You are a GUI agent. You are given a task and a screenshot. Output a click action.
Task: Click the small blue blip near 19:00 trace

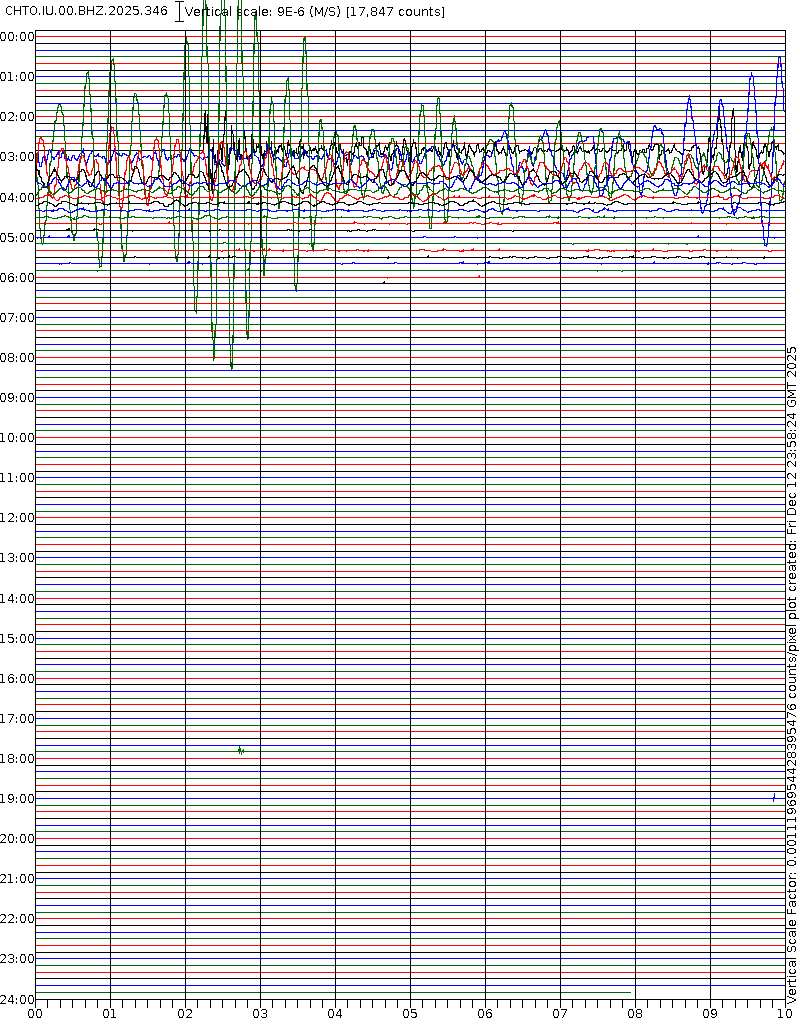pos(774,797)
